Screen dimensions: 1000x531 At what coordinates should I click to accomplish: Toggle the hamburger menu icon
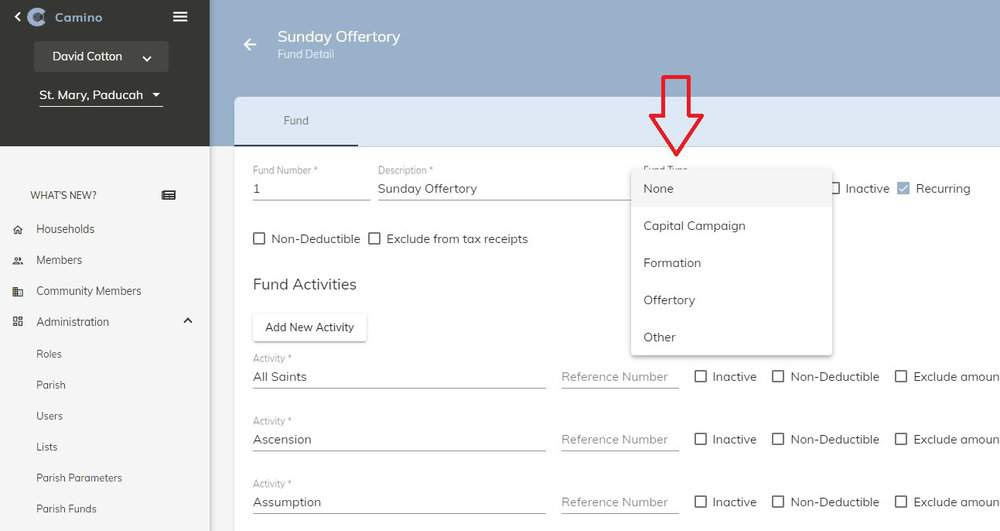[180, 17]
